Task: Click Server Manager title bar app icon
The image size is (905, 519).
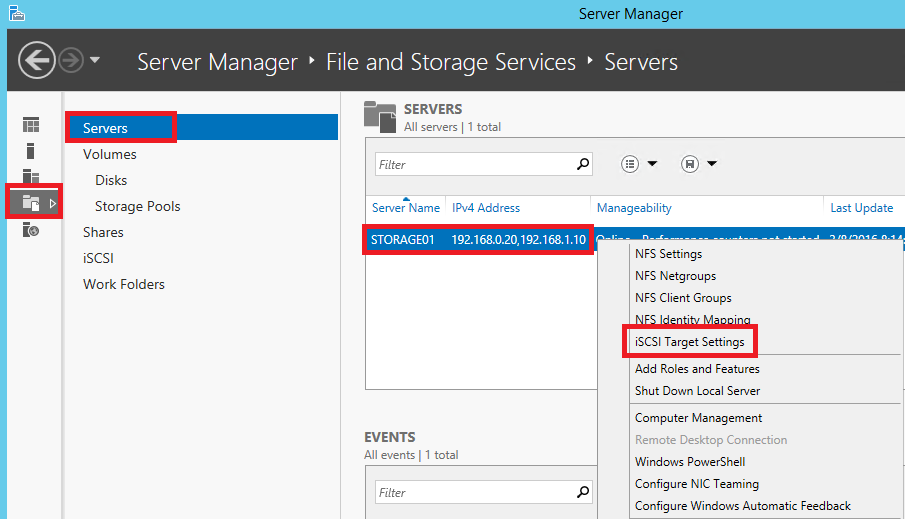Action: coord(17,13)
